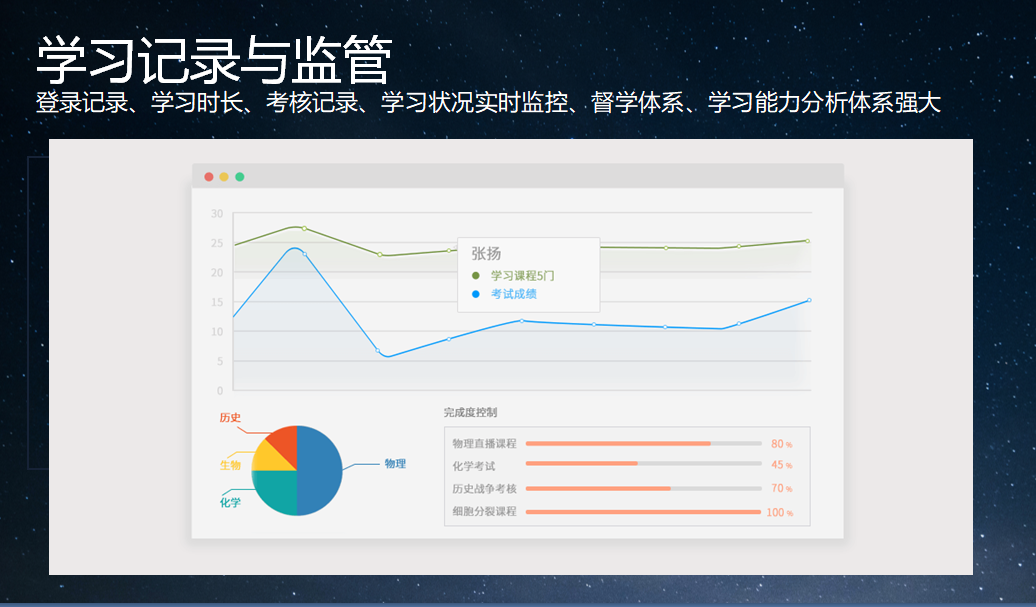The height and width of the screenshot is (607, 1036).
Task: Toggle the green 学习课程5门 legend marker
Action: point(476,275)
